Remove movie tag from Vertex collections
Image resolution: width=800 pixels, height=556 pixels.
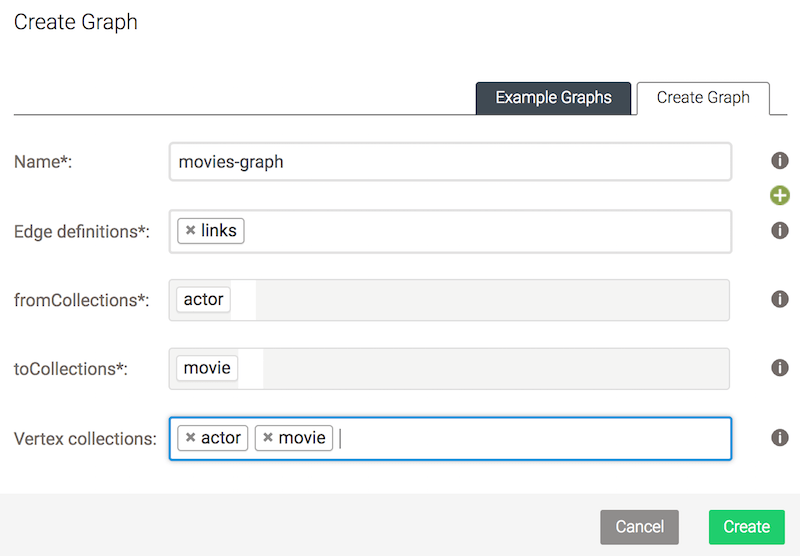[268, 437]
